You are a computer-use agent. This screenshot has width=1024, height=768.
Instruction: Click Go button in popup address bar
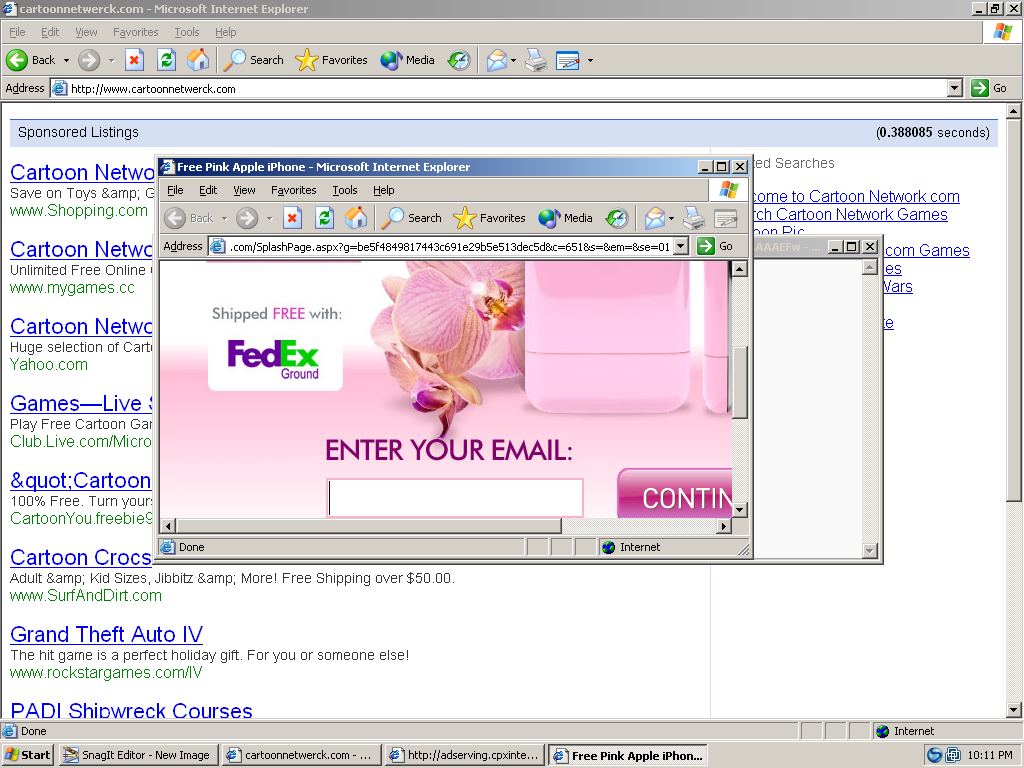tap(715, 246)
